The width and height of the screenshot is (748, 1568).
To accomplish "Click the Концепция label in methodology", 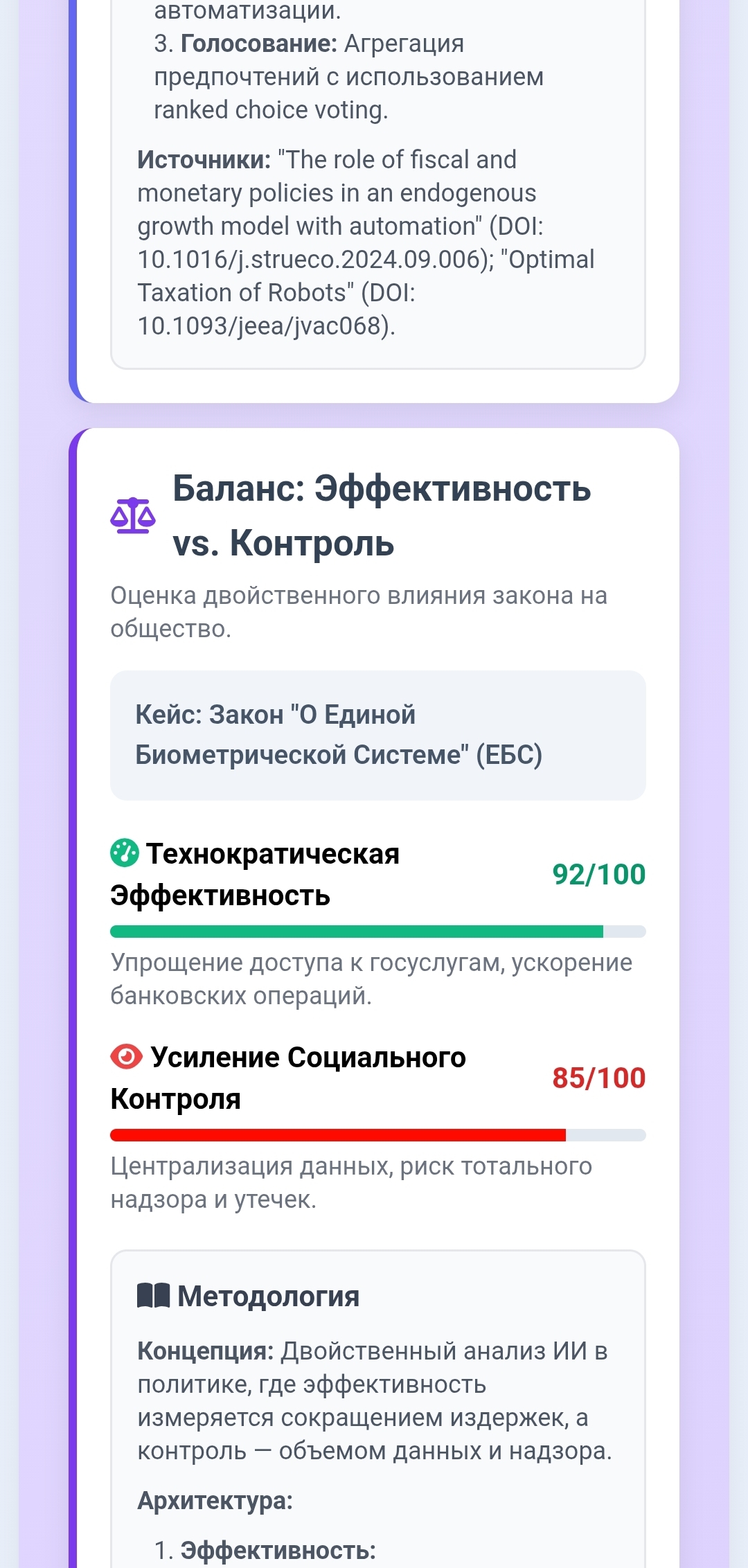I will 206,1351.
